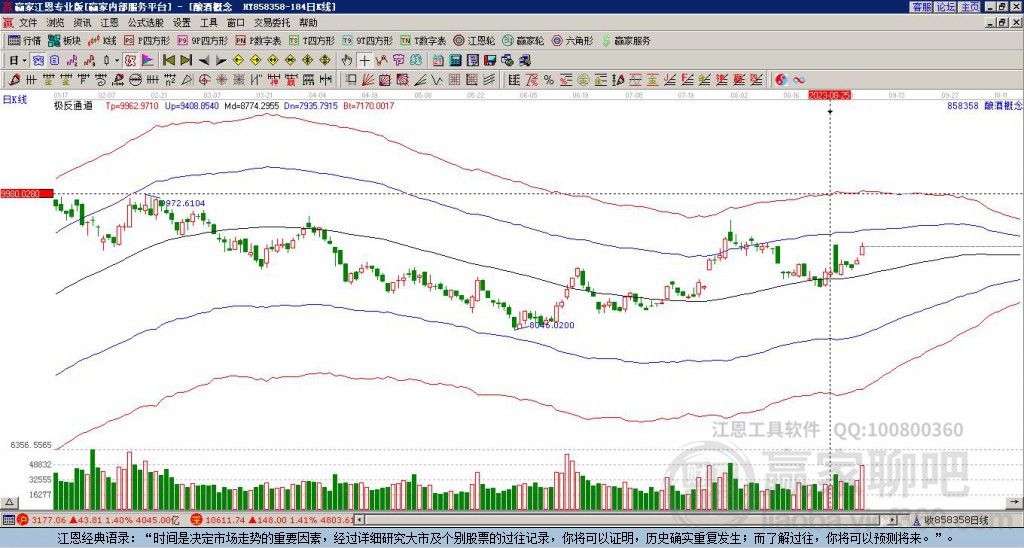Open the 9P四方形 tool
This screenshot has height=548, width=1024.
coord(202,40)
